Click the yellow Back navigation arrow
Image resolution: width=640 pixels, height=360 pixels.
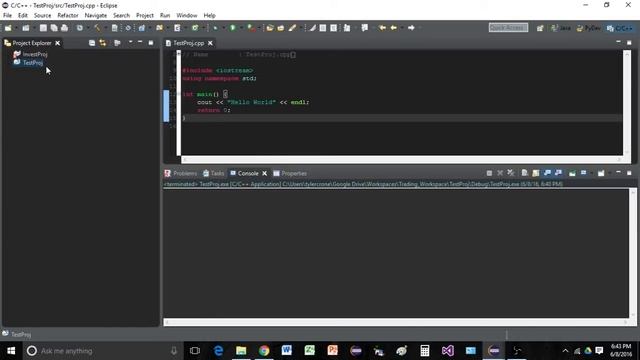[393, 28]
